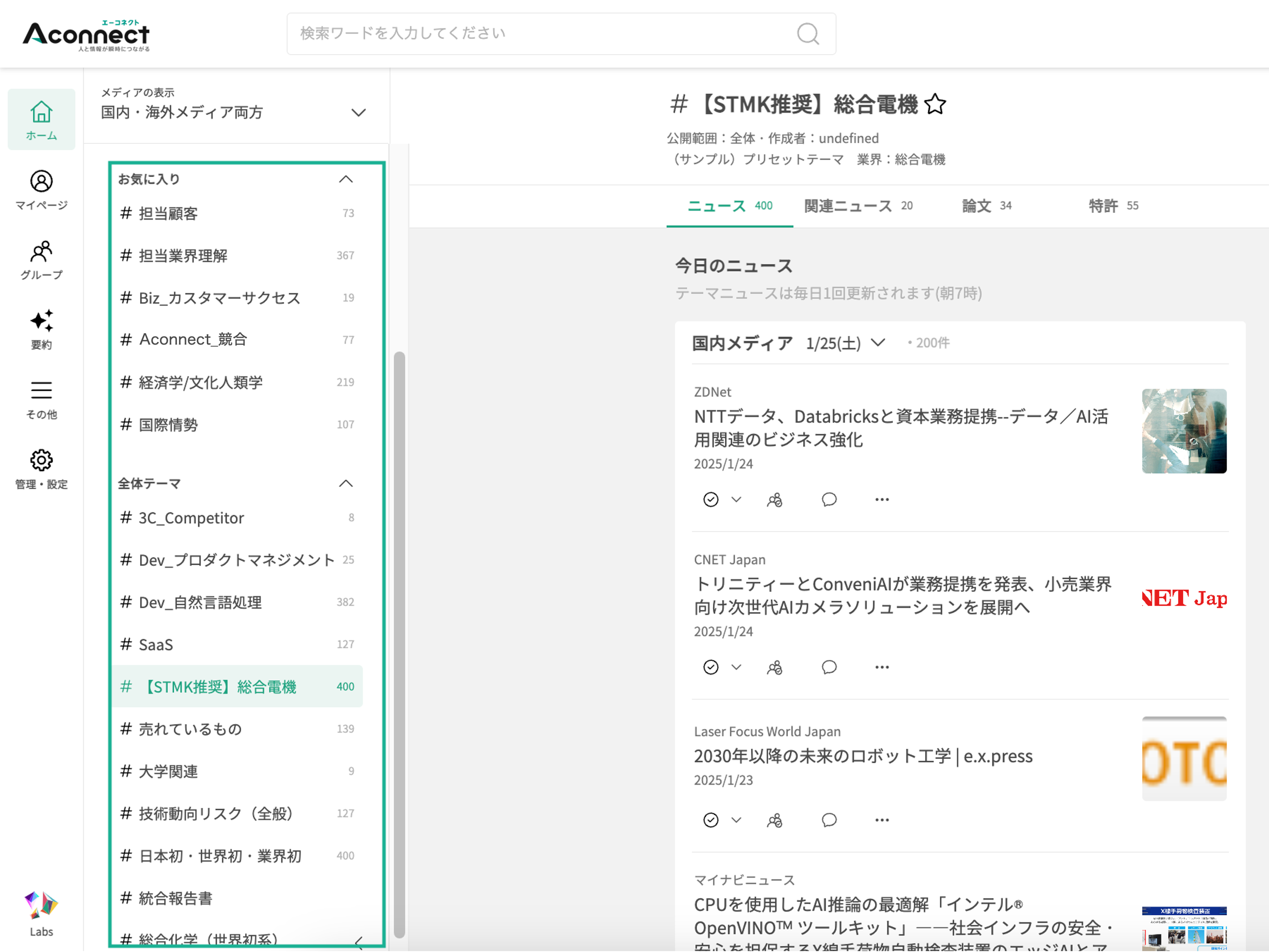Click the search magnifier icon

(x=808, y=33)
